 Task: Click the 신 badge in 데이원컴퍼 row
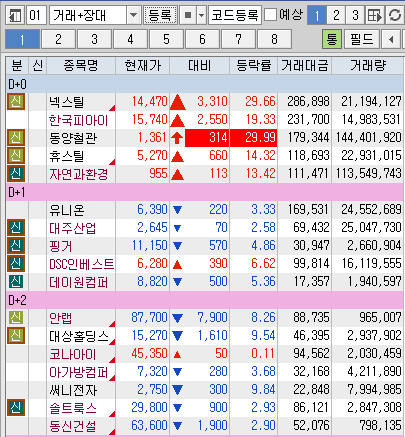[x=16, y=281]
